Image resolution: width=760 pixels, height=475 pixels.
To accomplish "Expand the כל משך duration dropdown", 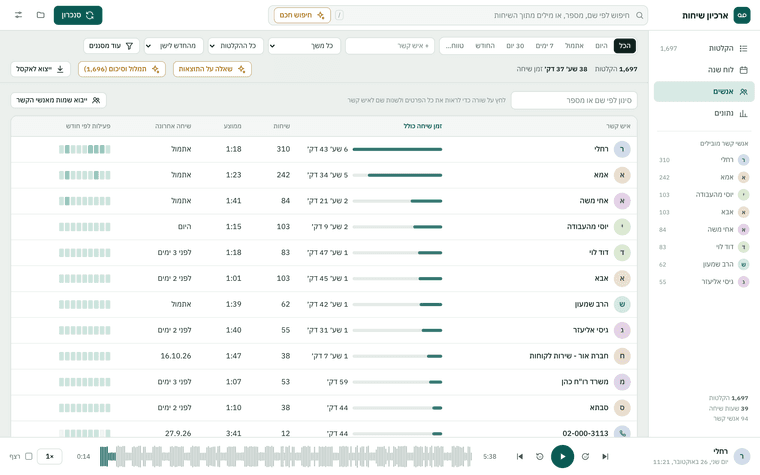I will pos(304,46).
